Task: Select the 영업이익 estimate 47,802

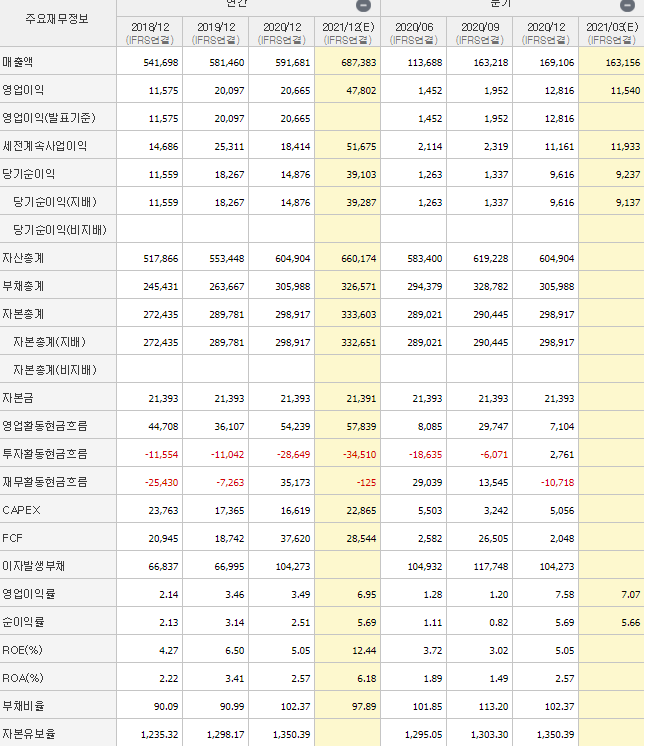Action: click(x=361, y=90)
